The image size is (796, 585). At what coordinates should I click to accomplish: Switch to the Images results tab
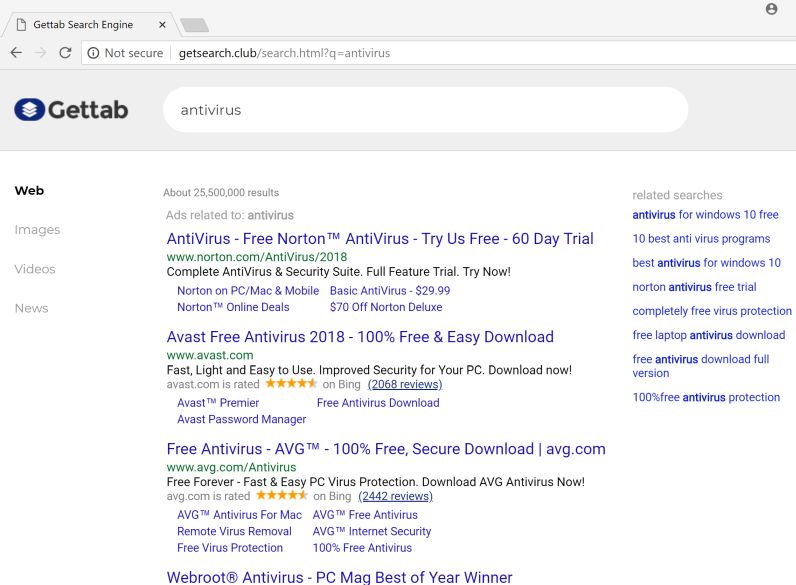37,230
